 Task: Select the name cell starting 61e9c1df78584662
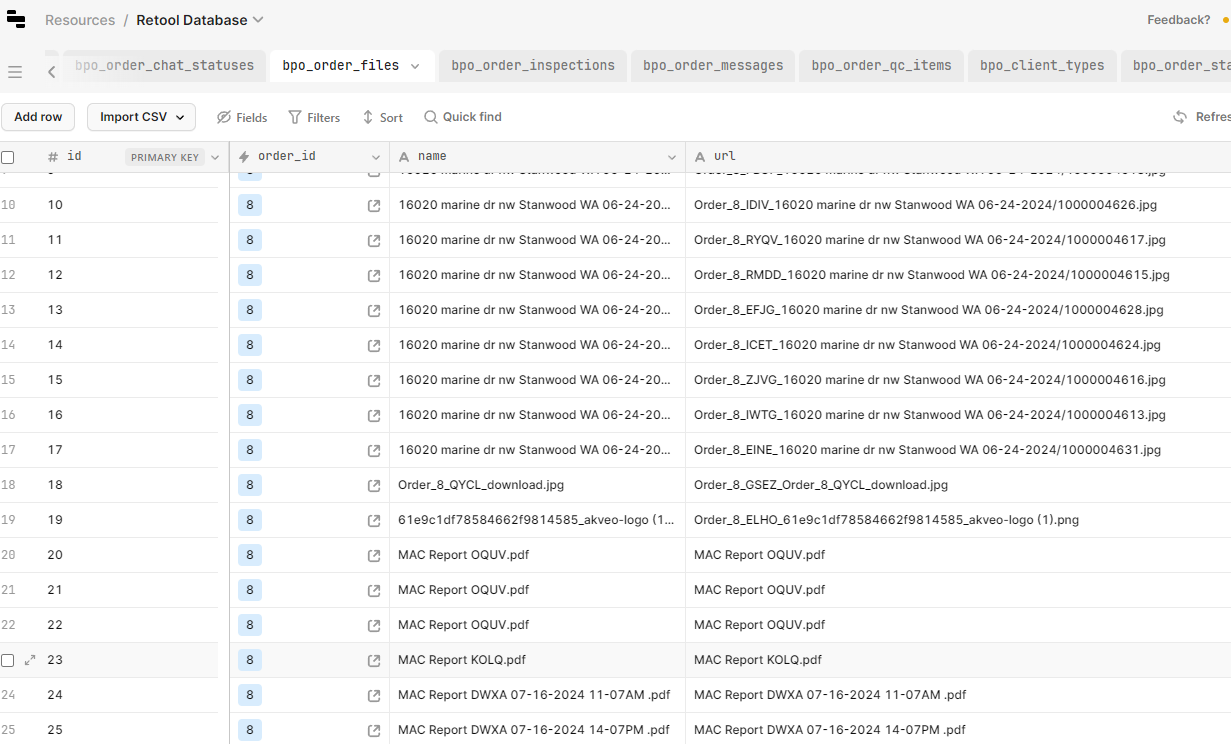click(537, 520)
